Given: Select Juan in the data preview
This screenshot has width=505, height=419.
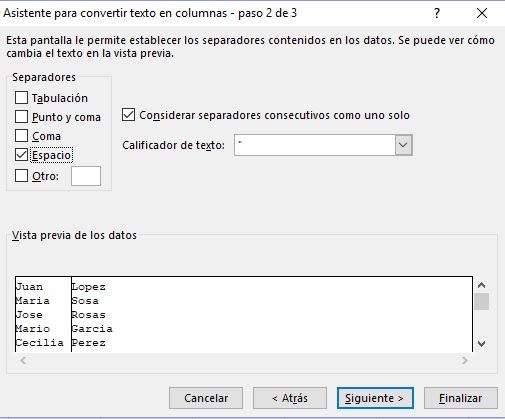Looking at the screenshot, I should coord(29,287).
